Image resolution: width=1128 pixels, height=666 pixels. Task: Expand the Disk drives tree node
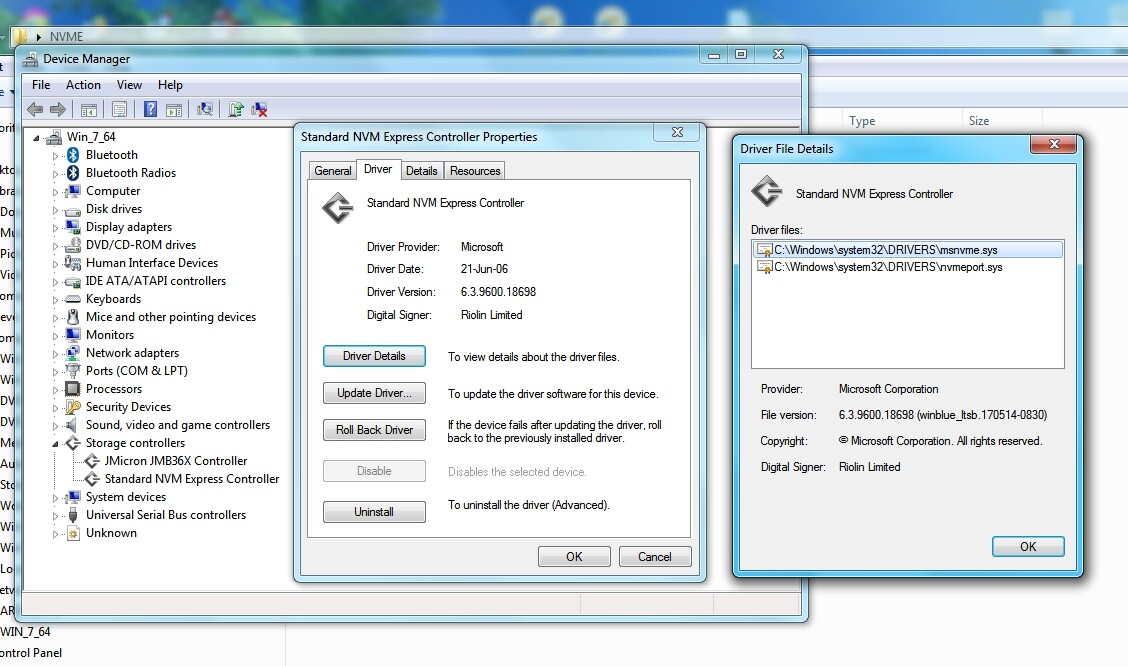pos(57,208)
